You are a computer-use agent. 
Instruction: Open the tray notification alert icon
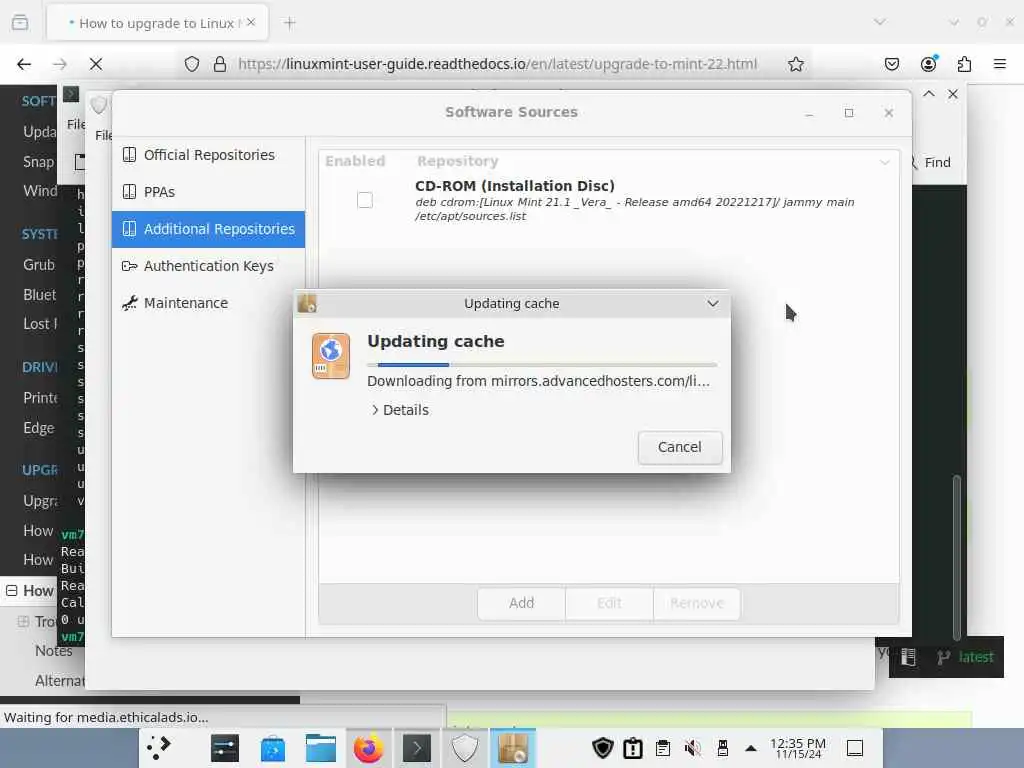[x=633, y=748]
